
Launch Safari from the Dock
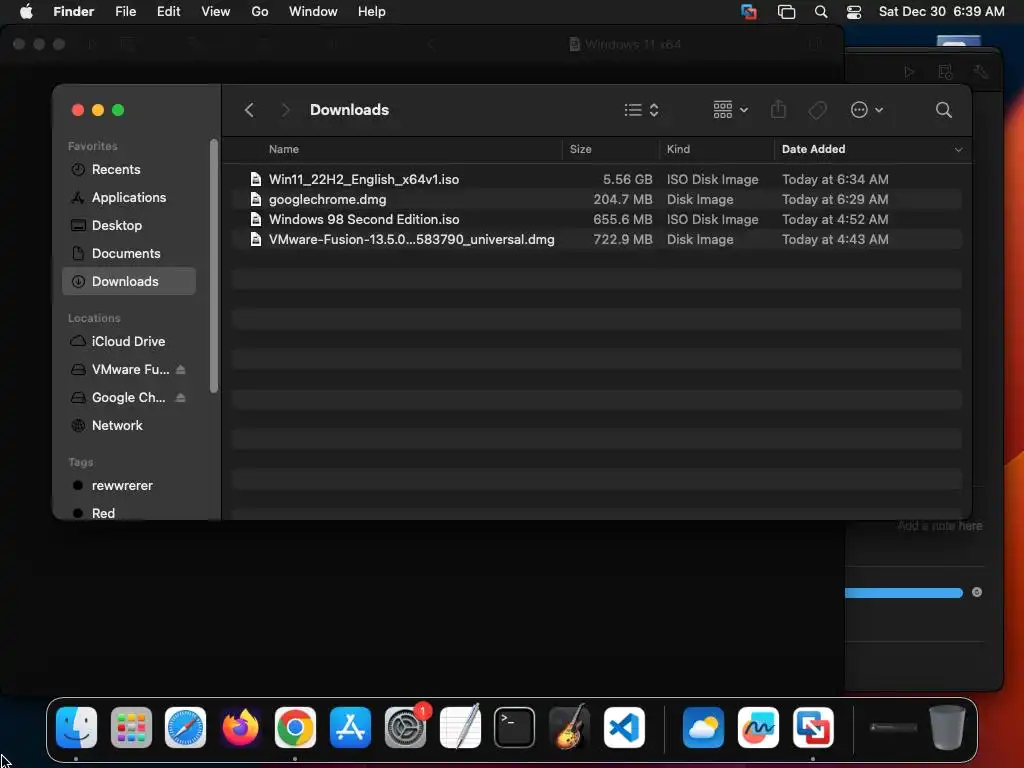point(185,728)
